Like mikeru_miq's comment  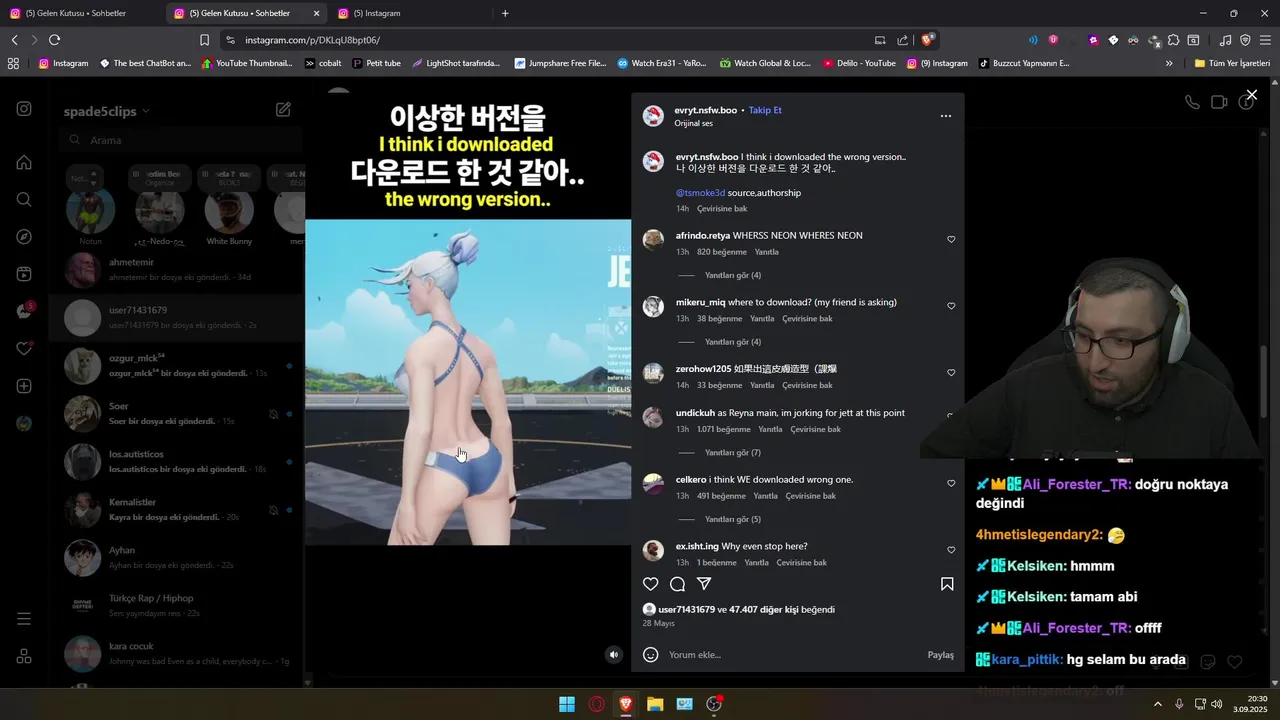coord(951,306)
